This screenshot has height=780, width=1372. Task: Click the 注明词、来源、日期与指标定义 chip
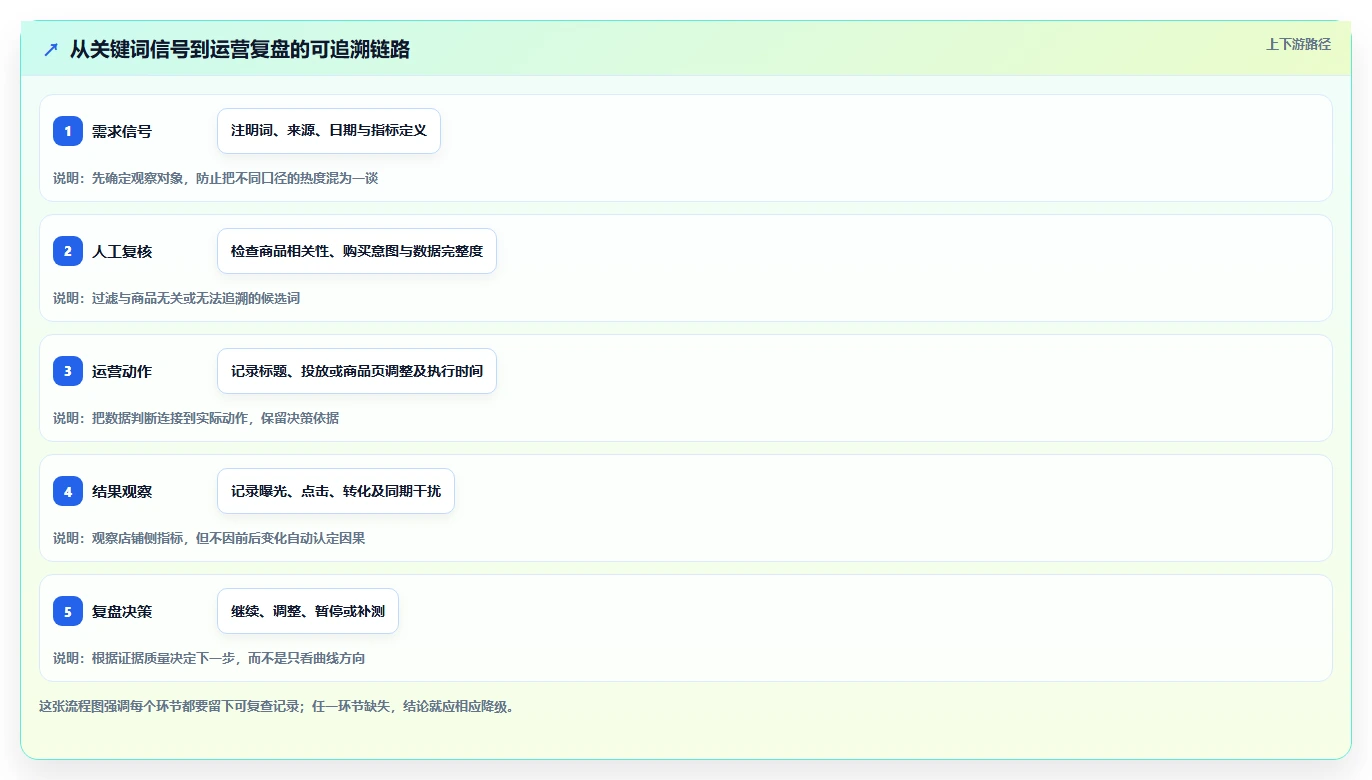[x=329, y=131]
